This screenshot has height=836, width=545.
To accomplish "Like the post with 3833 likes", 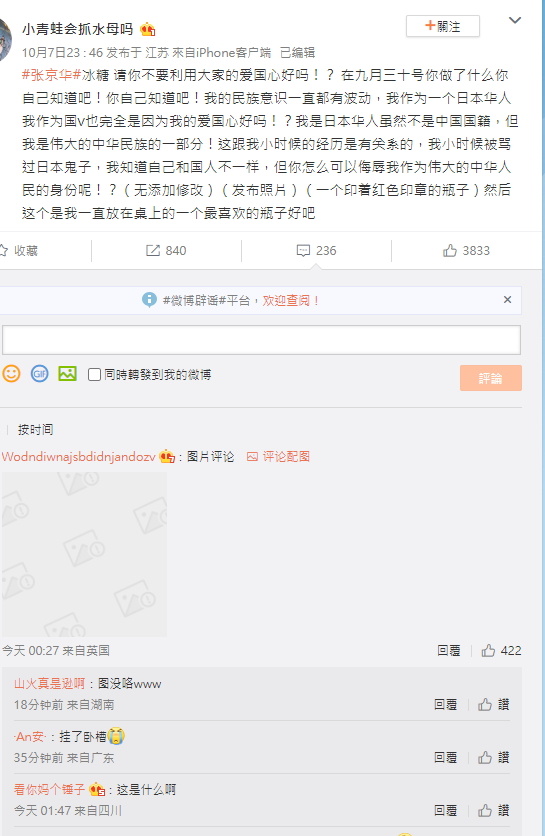I will [466, 251].
